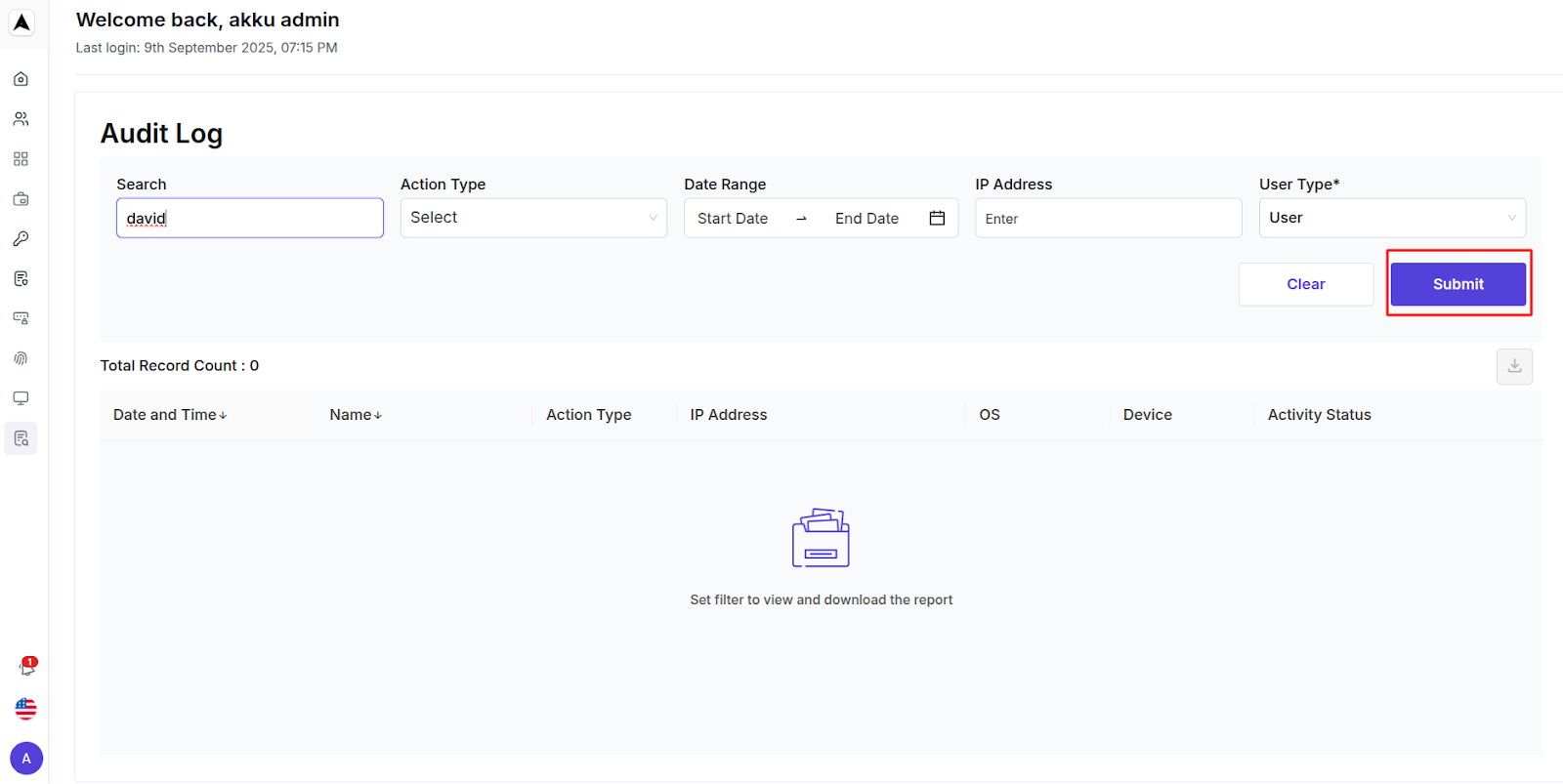Focus the IP Address input
The height and width of the screenshot is (784, 1563).
1109,218
